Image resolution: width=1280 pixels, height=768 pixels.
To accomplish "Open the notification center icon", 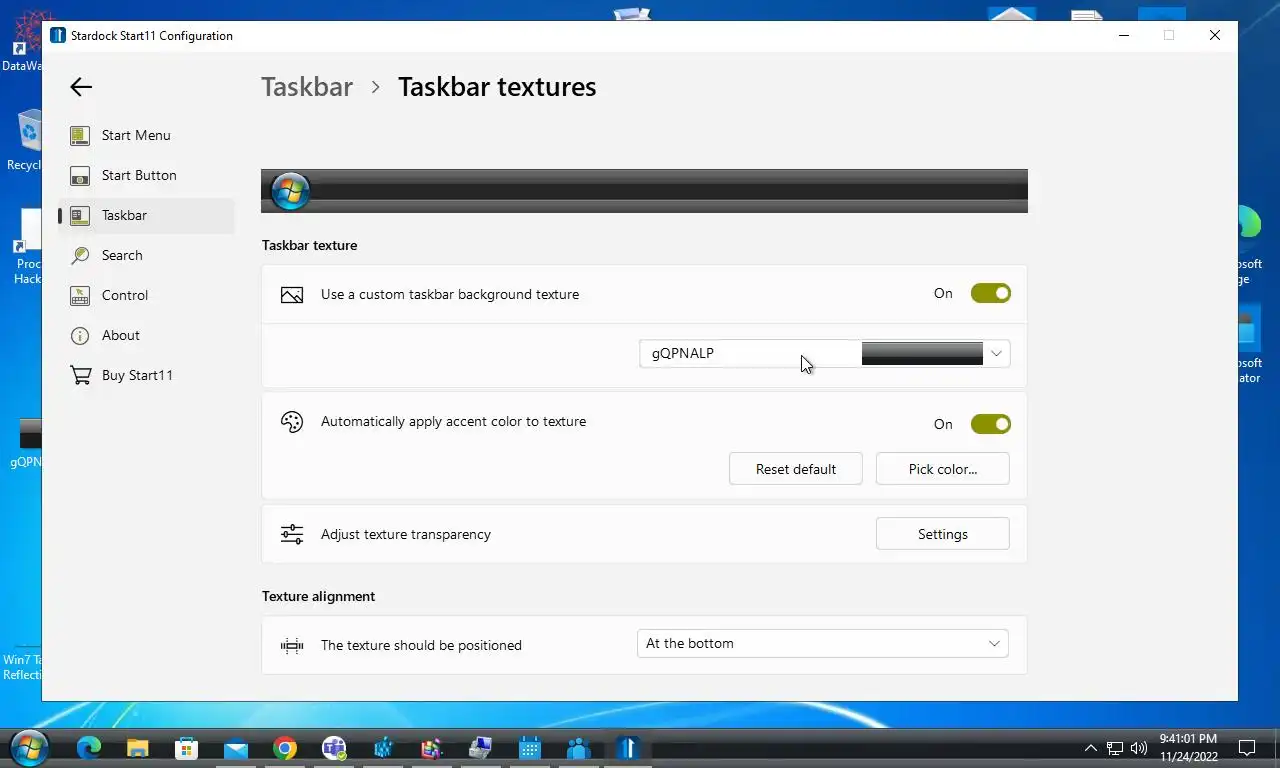I will point(1247,748).
